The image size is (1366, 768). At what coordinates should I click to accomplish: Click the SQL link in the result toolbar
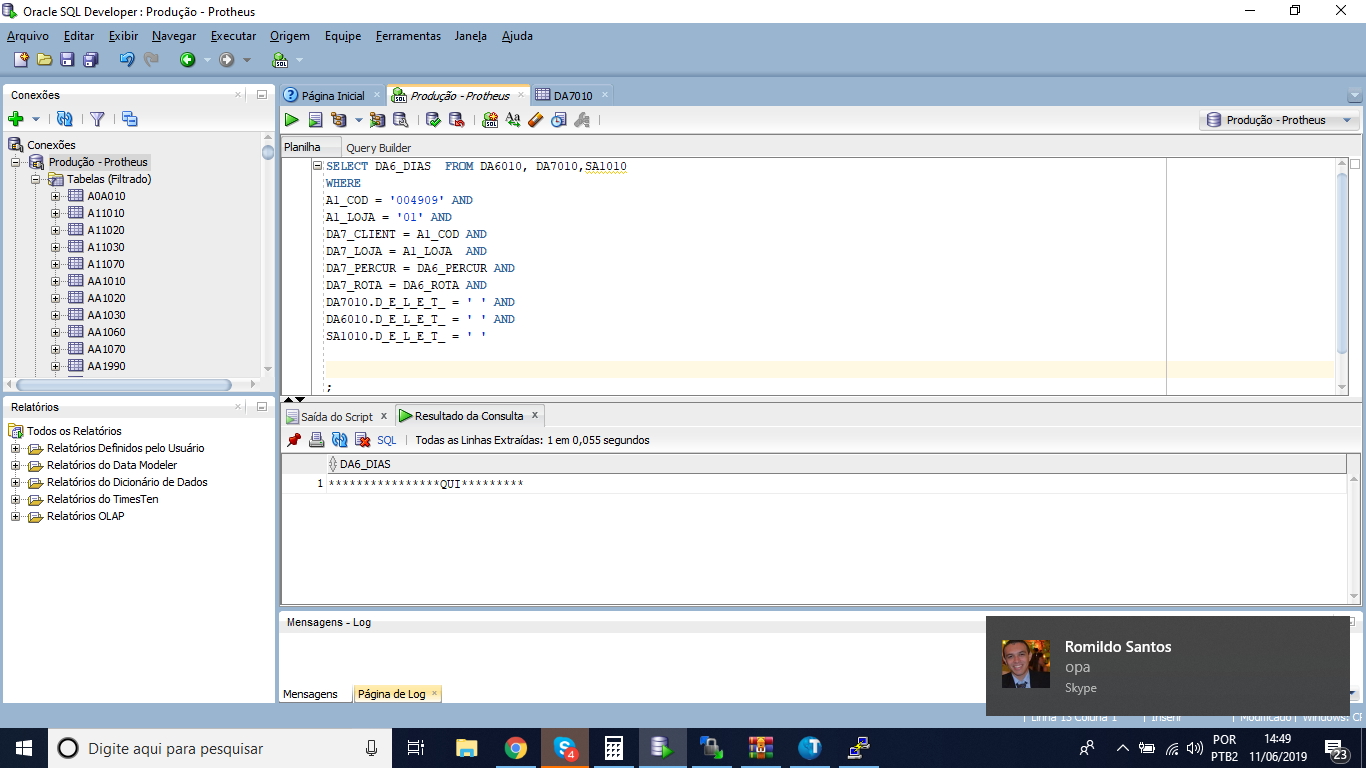[x=387, y=440]
